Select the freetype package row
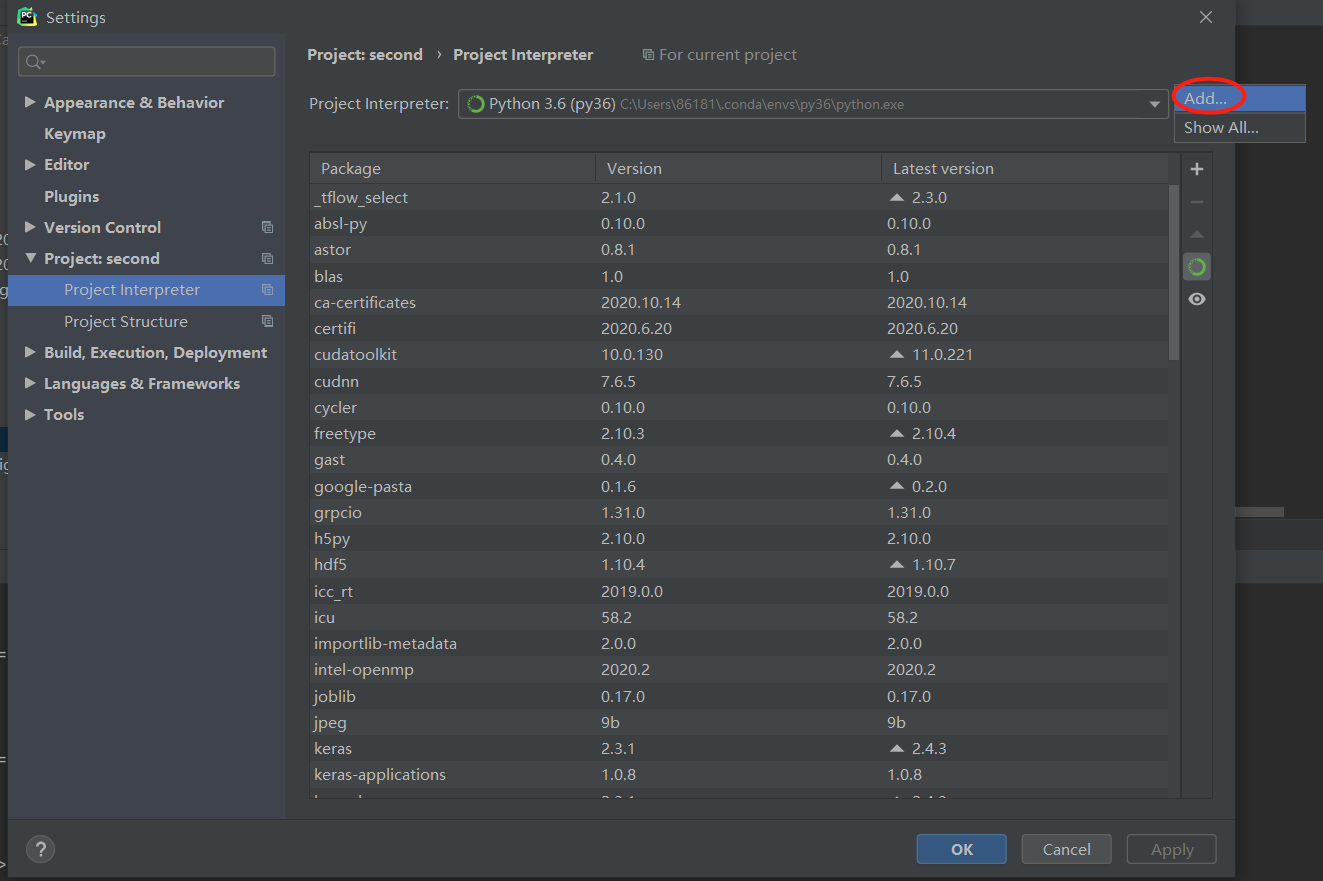The height and width of the screenshot is (881, 1323). point(740,434)
